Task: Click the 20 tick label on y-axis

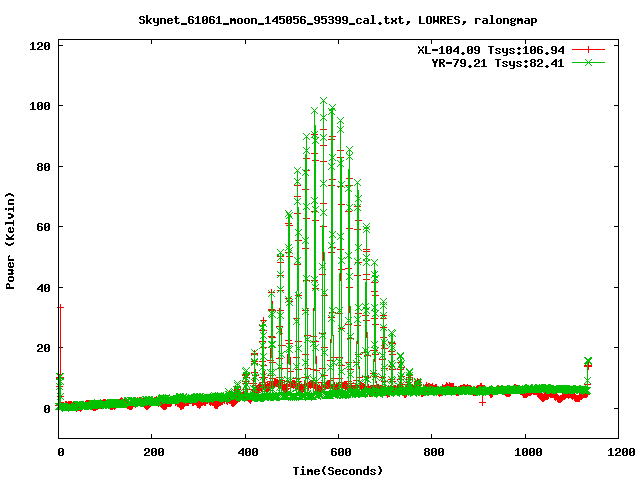Action: pos(44,348)
